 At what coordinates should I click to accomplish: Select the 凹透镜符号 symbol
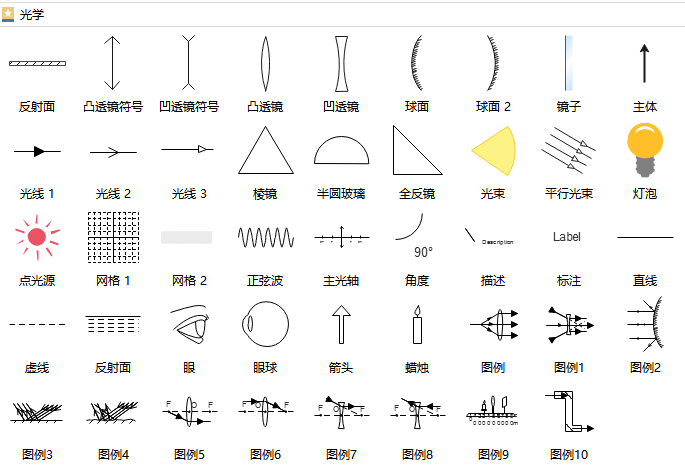188,63
